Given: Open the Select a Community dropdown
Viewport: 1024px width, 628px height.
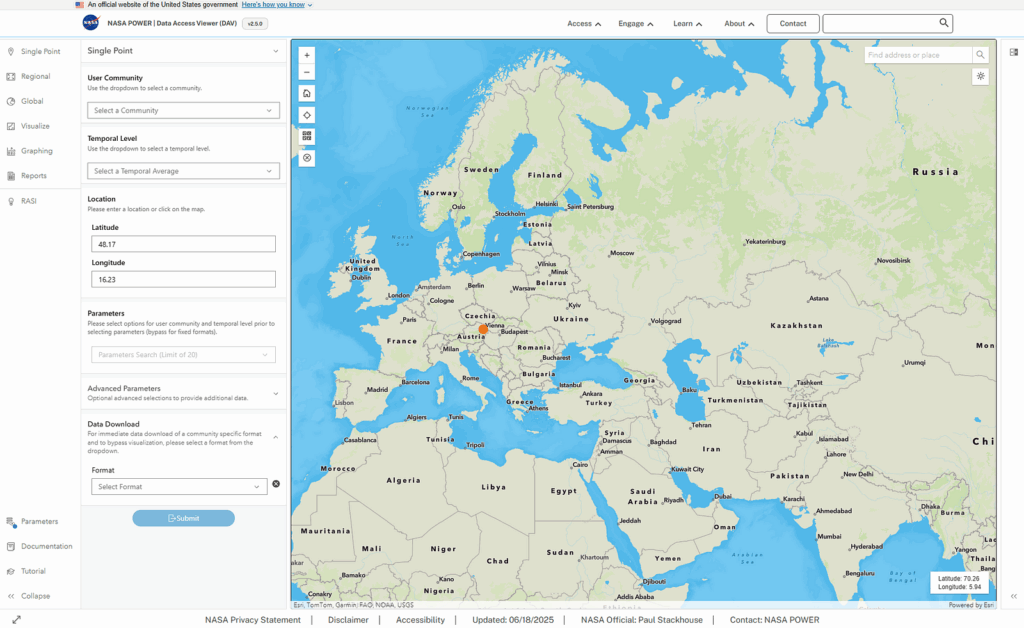Looking at the screenshot, I should [x=184, y=110].
